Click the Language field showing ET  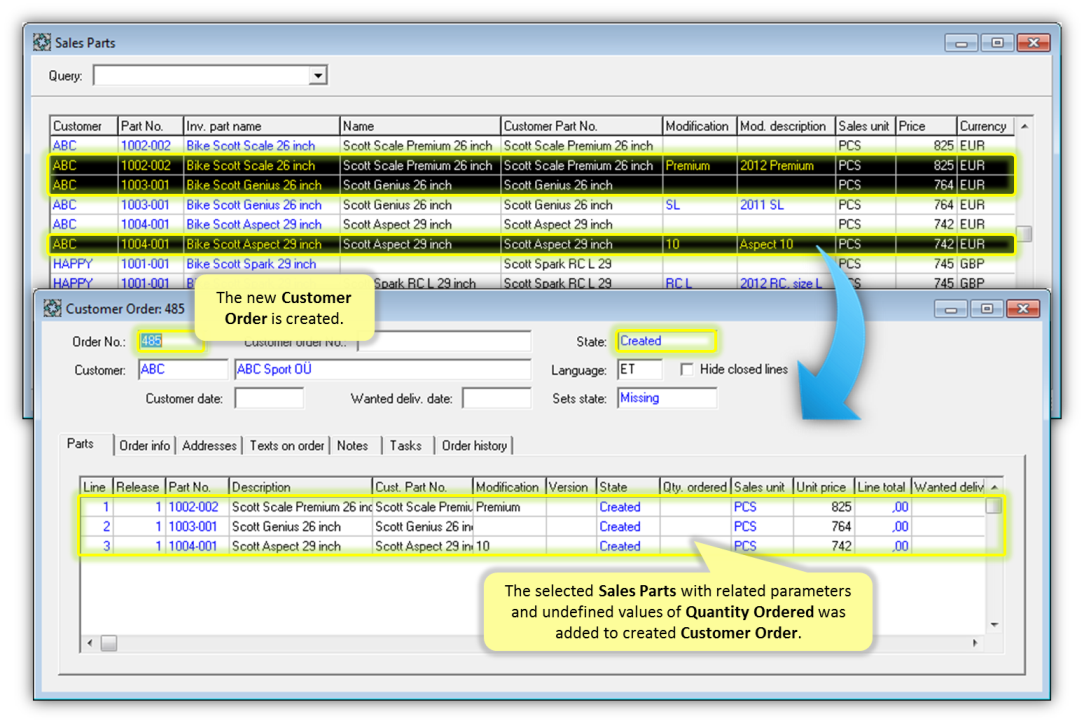click(x=639, y=370)
